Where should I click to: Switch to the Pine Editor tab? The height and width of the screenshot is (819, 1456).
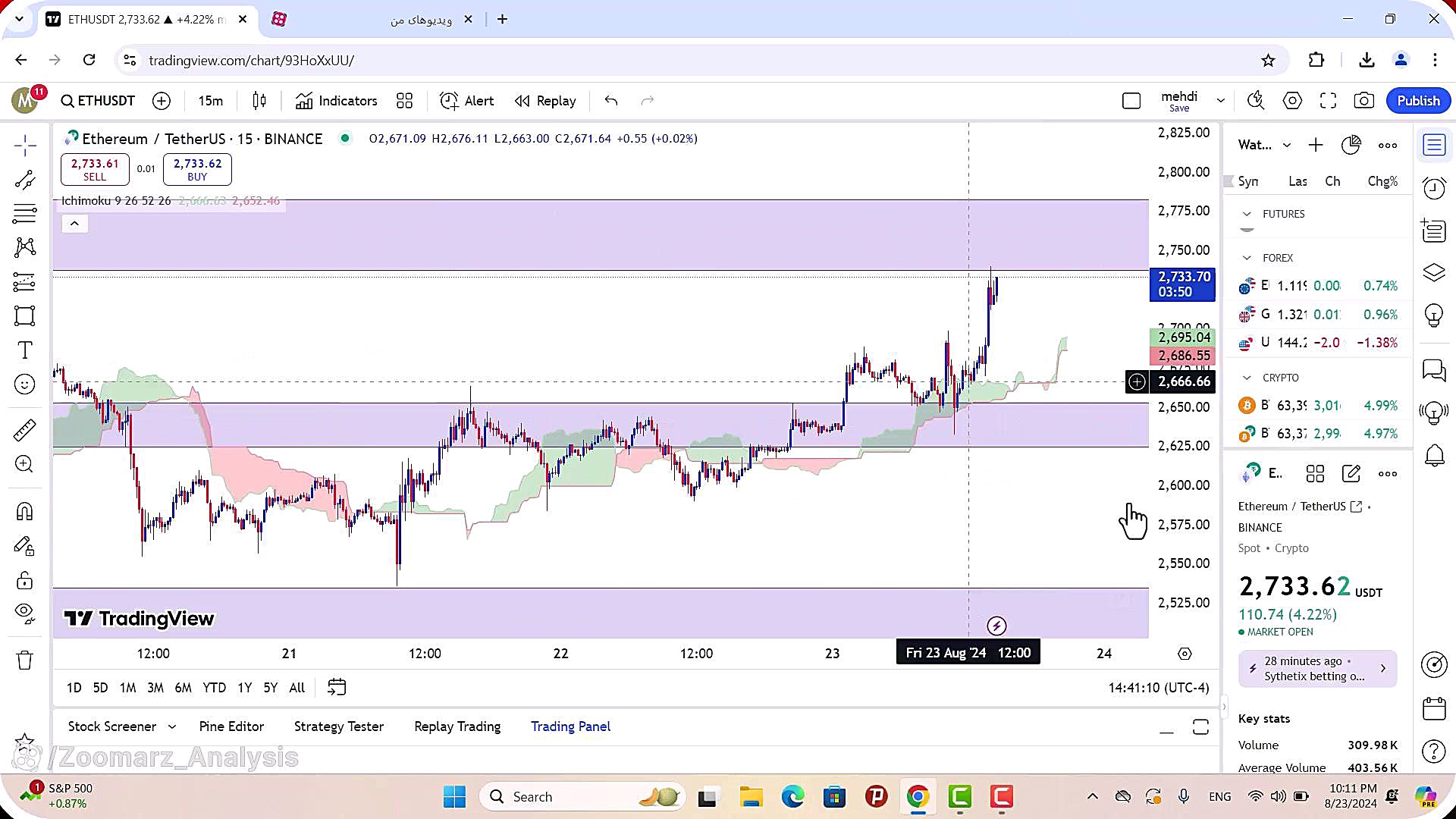pos(231,726)
